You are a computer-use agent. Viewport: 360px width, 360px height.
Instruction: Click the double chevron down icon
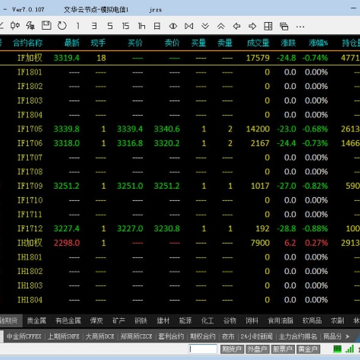[x=205, y=26]
